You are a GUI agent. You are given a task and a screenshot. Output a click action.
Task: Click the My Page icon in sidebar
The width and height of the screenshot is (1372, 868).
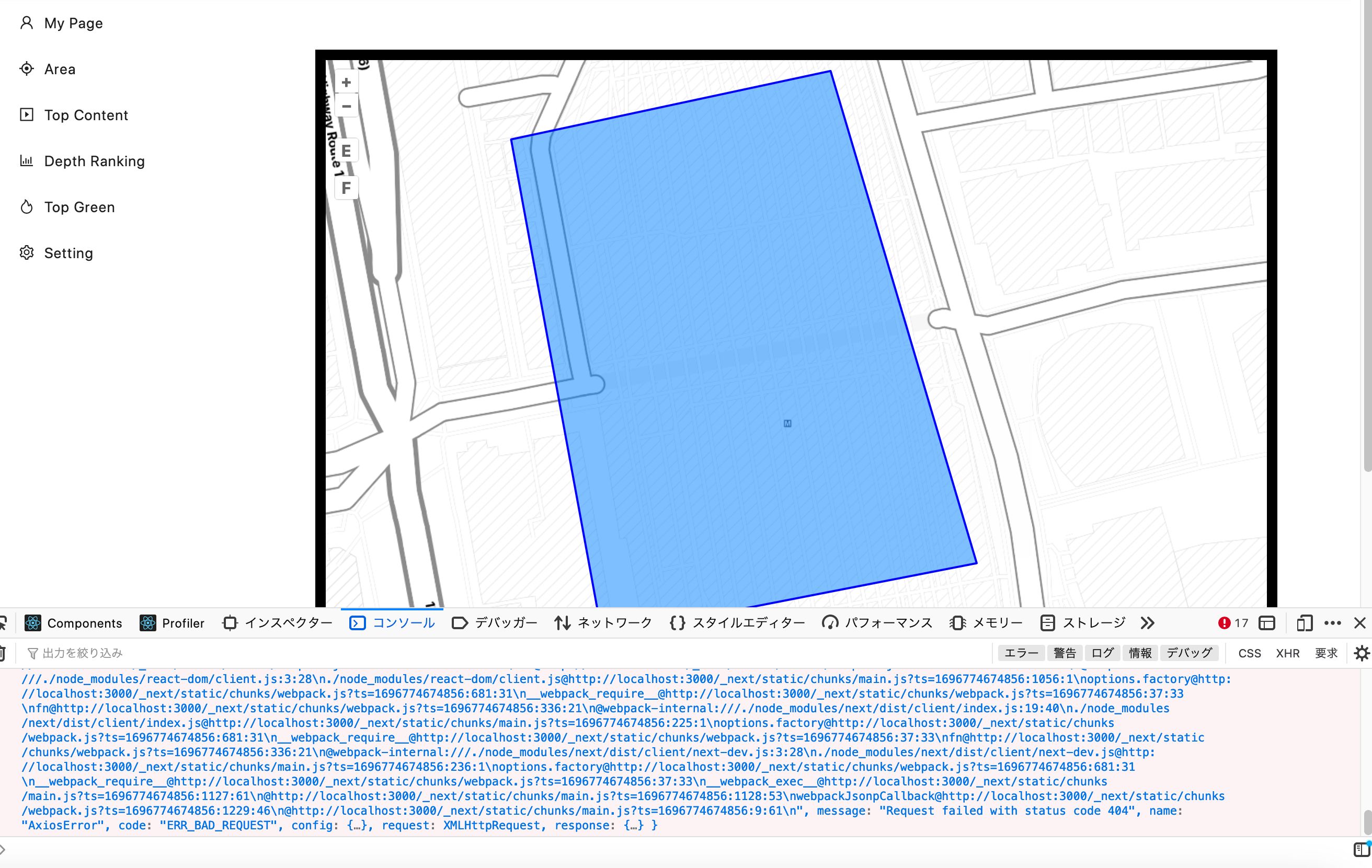coord(27,22)
